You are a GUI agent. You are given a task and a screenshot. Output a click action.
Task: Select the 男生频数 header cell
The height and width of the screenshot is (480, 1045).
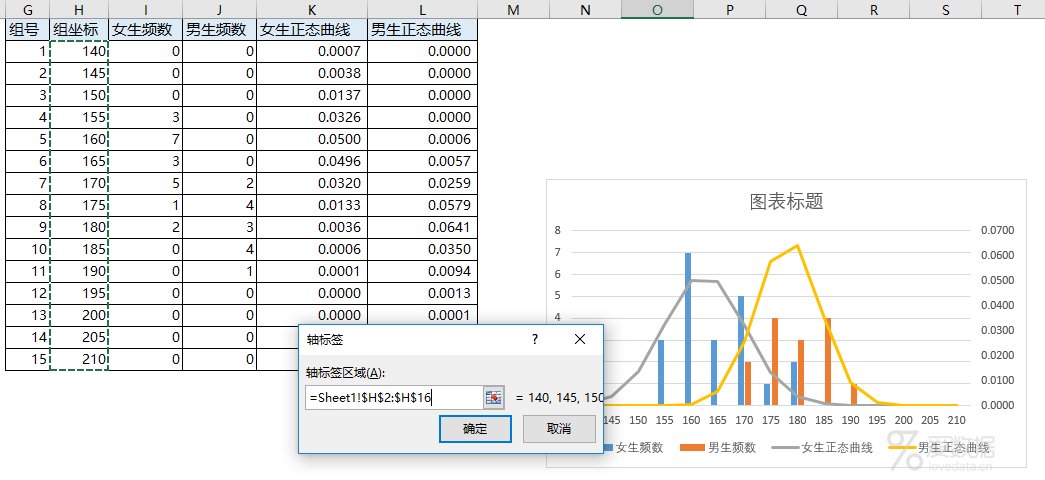point(219,29)
